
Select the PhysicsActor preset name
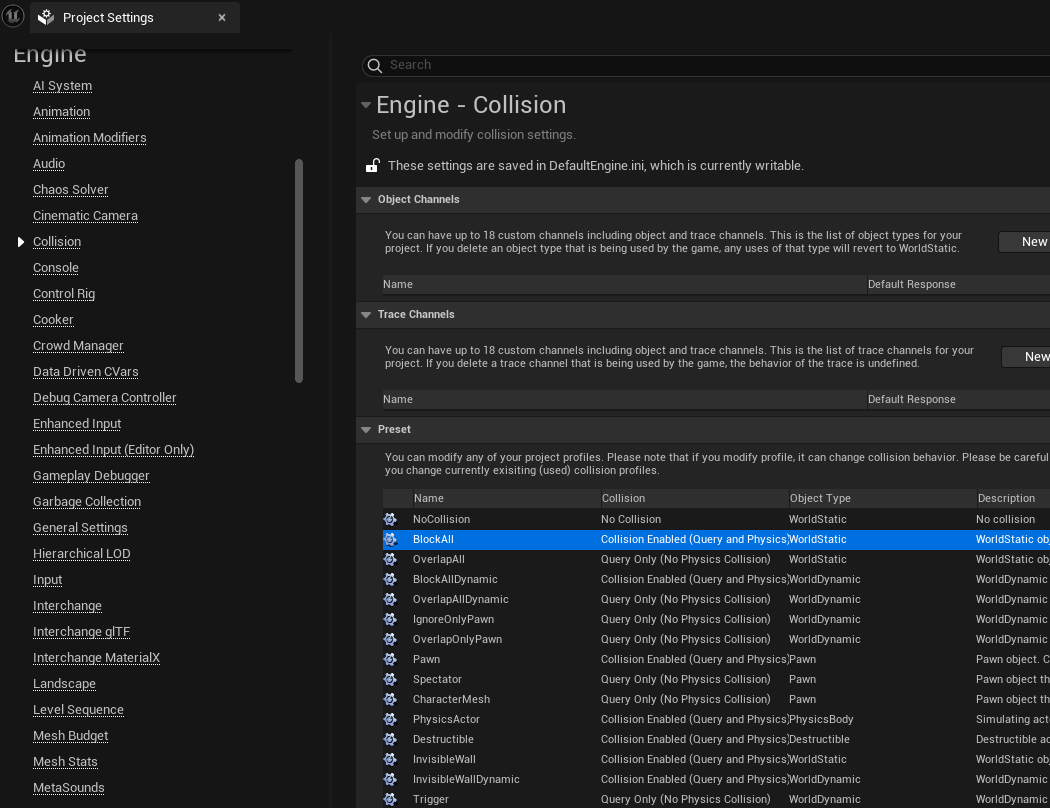click(446, 720)
